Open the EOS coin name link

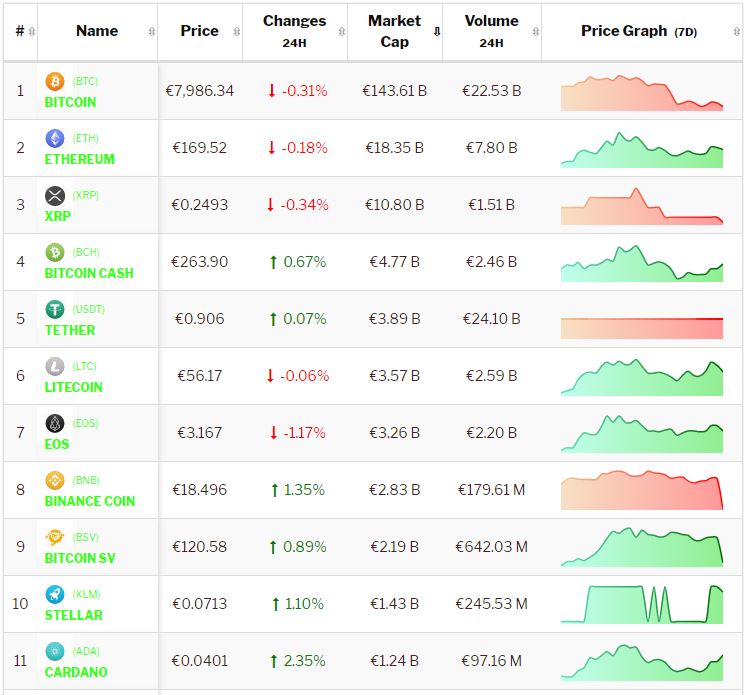pyautogui.click(x=57, y=444)
